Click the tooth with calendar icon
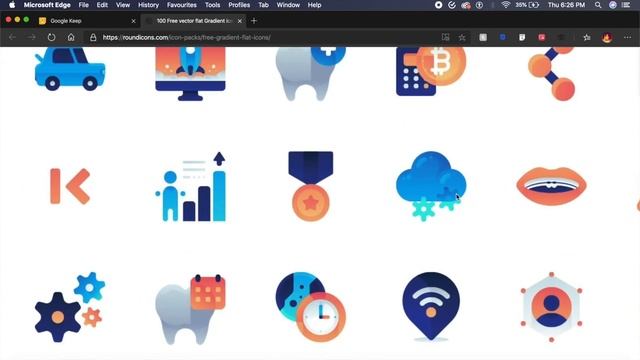Screen dimensions: 640x360 click(x=190, y=309)
